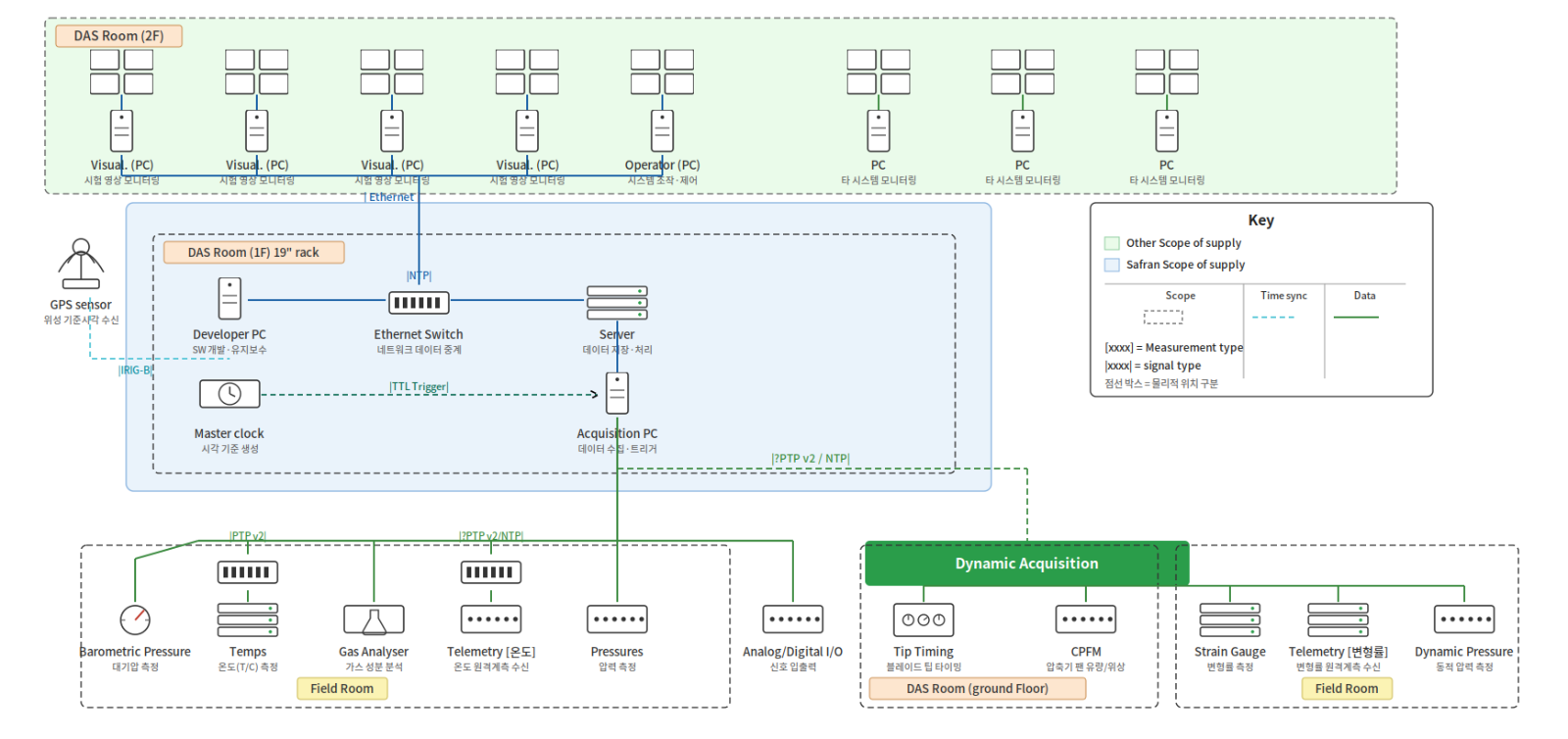Viewport: 1568px width, 739px height.
Task: Click the DAS Room (1F) 19" rack label
Action: click(254, 253)
